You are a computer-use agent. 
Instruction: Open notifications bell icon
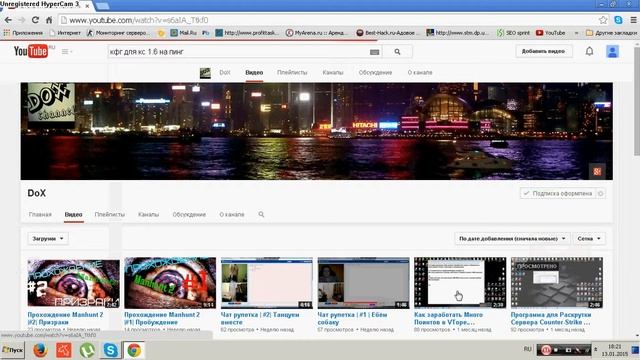(x=589, y=51)
